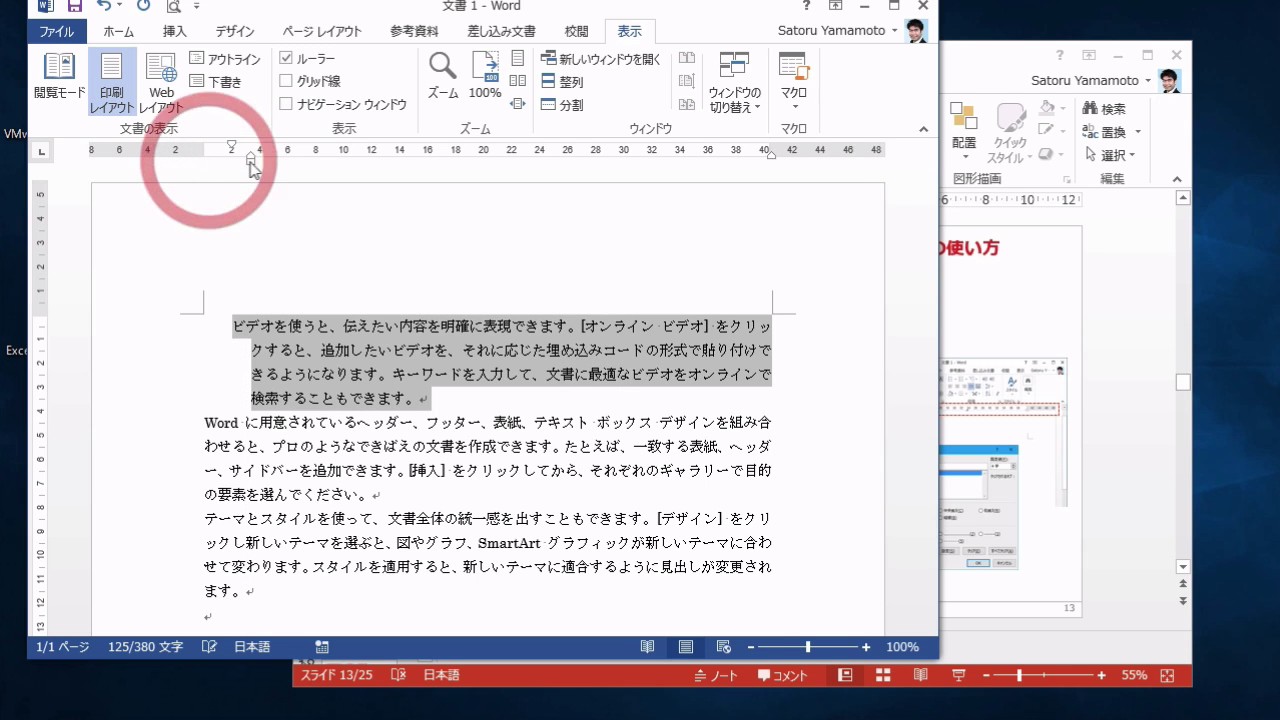This screenshot has height=720, width=1280.
Task: Uncheck the ルーラー checkbox
Action: [286, 59]
